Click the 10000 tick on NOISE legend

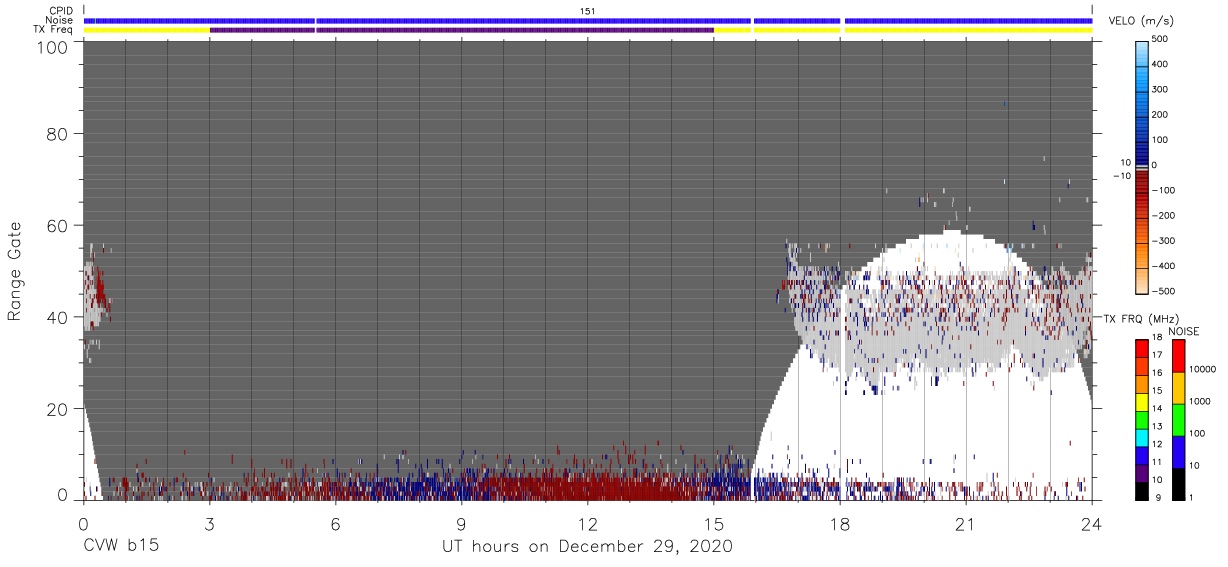coord(1203,369)
